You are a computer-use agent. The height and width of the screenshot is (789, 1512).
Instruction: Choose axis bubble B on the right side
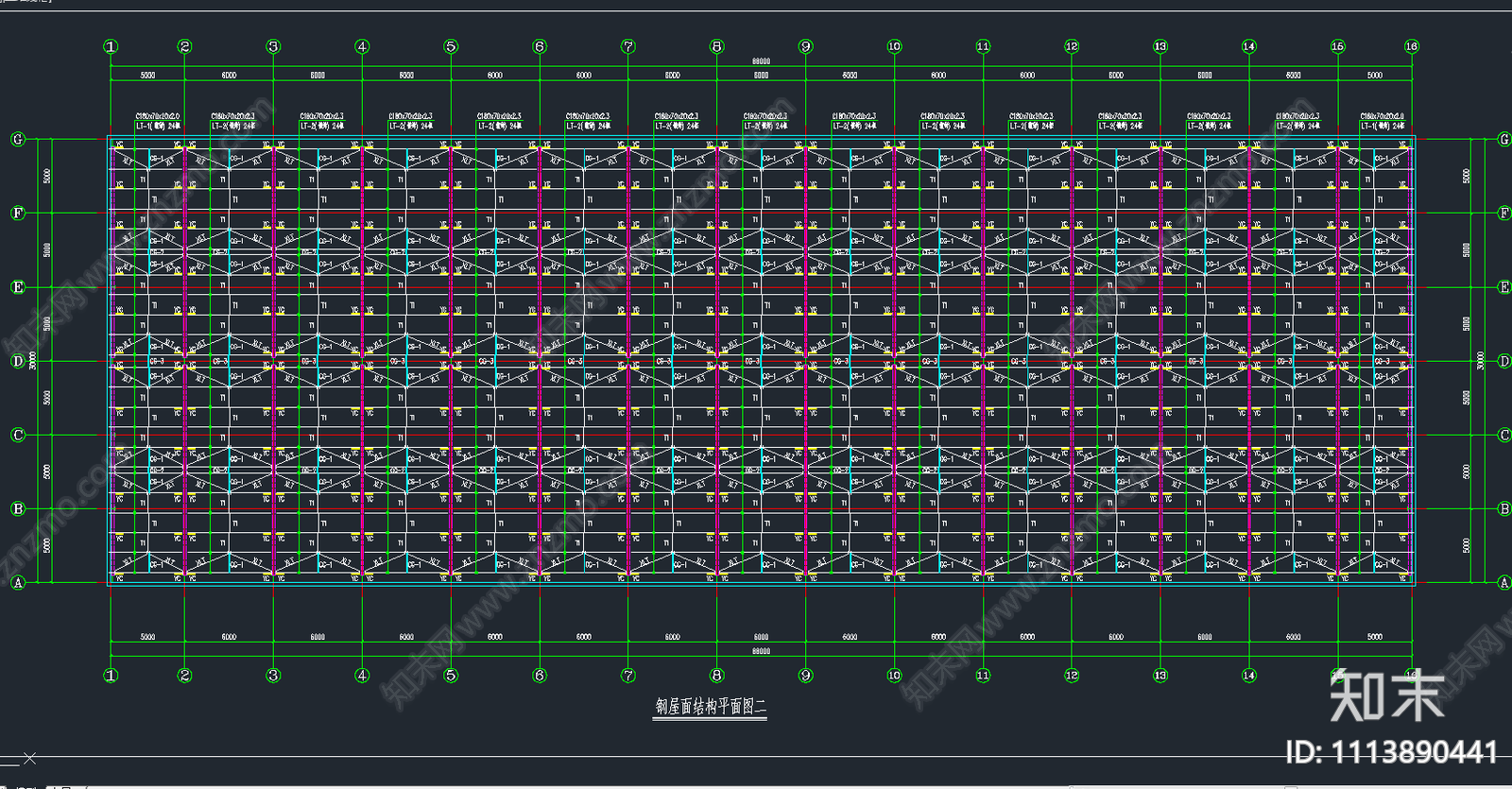[x=1504, y=508]
